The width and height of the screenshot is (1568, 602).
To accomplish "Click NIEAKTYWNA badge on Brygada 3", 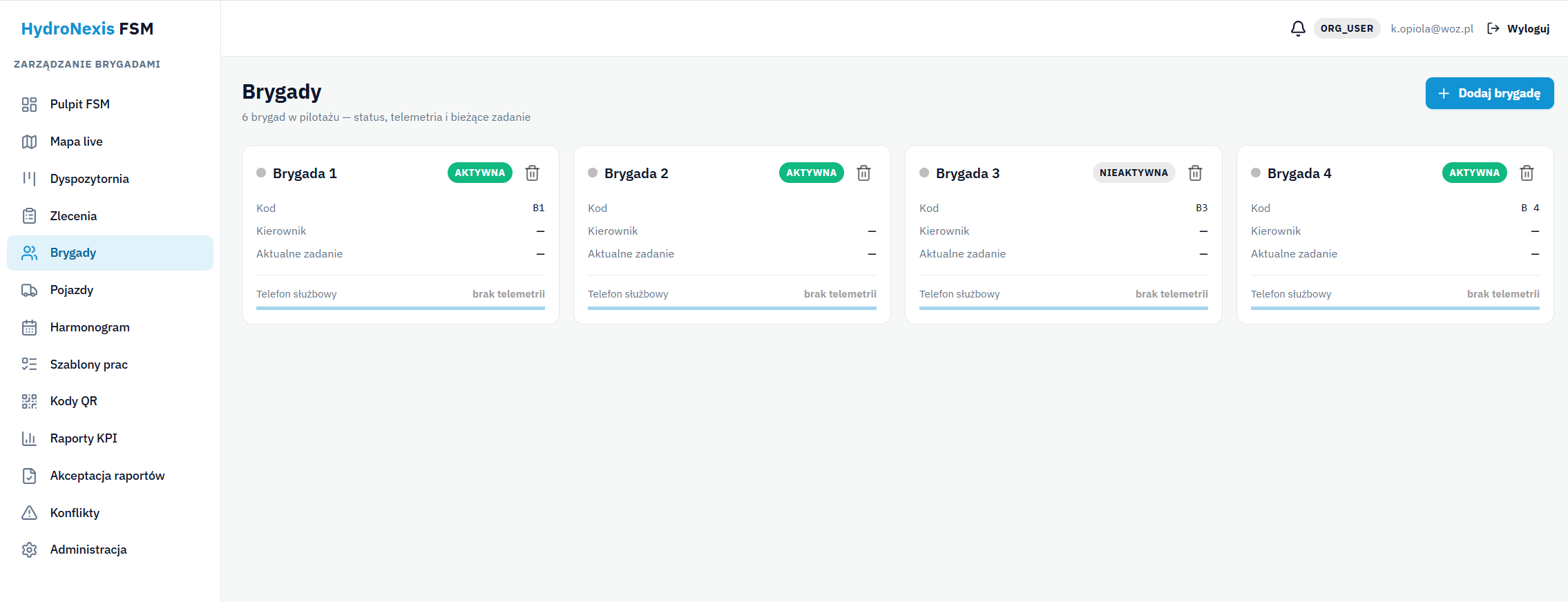I will point(1134,173).
